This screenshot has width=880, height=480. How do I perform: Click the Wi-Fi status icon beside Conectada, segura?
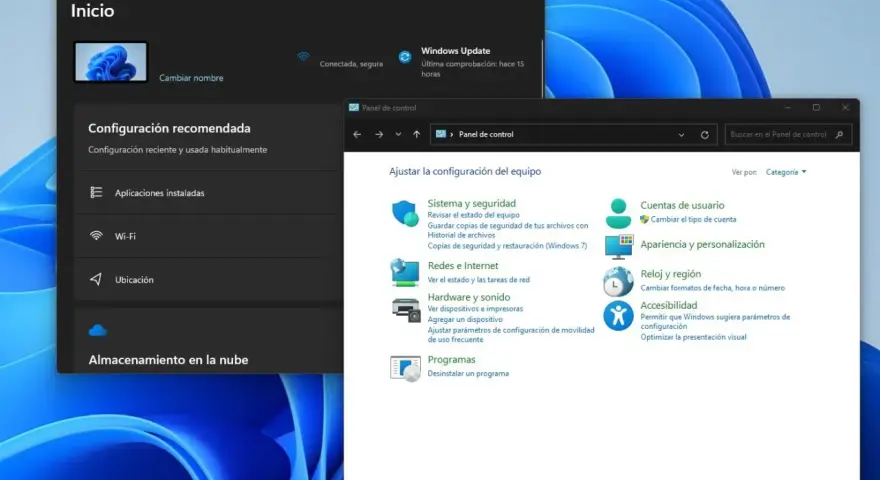pos(303,56)
